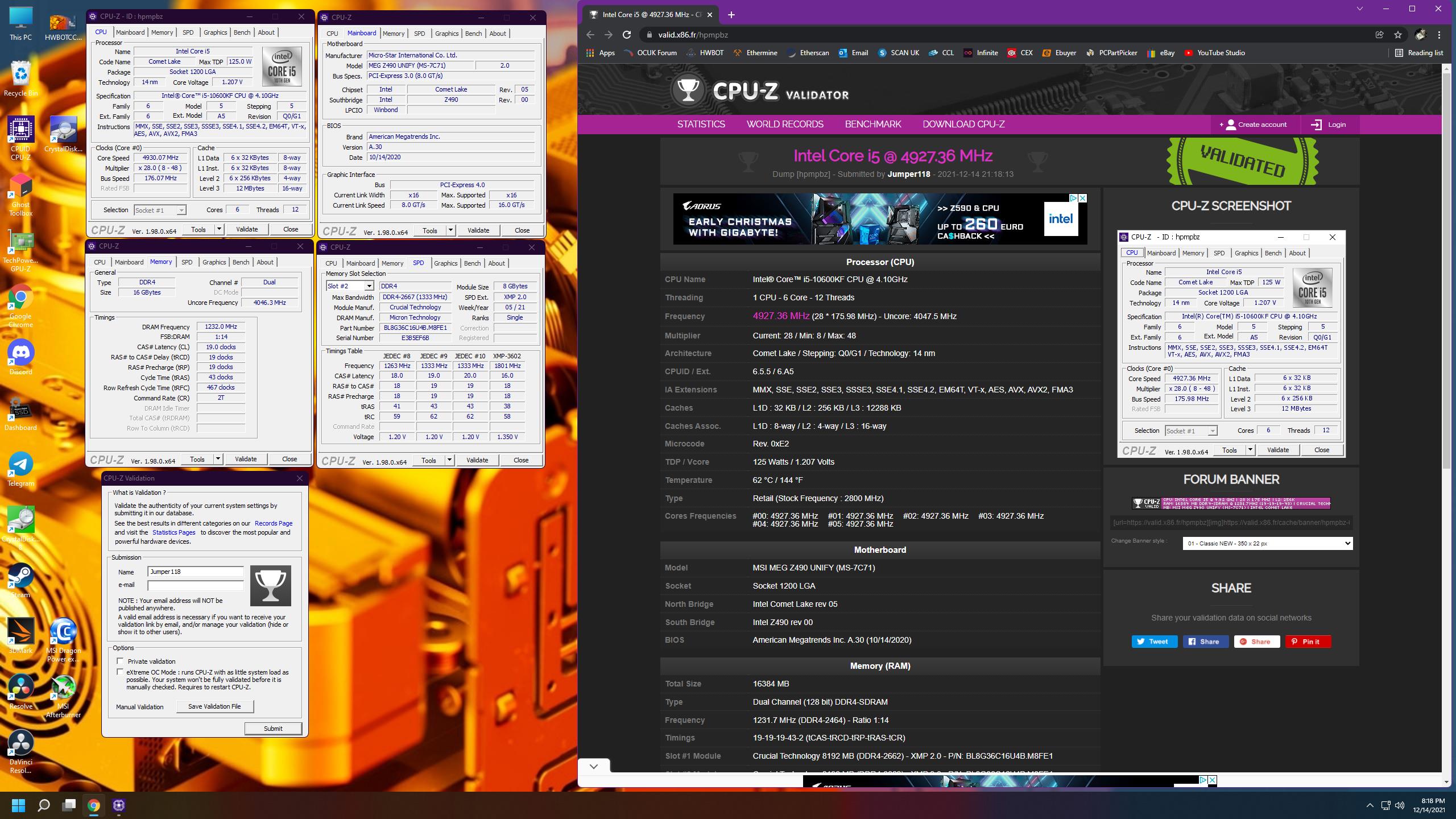
Task: Follow the Records Page link
Action: pyautogui.click(x=274, y=523)
